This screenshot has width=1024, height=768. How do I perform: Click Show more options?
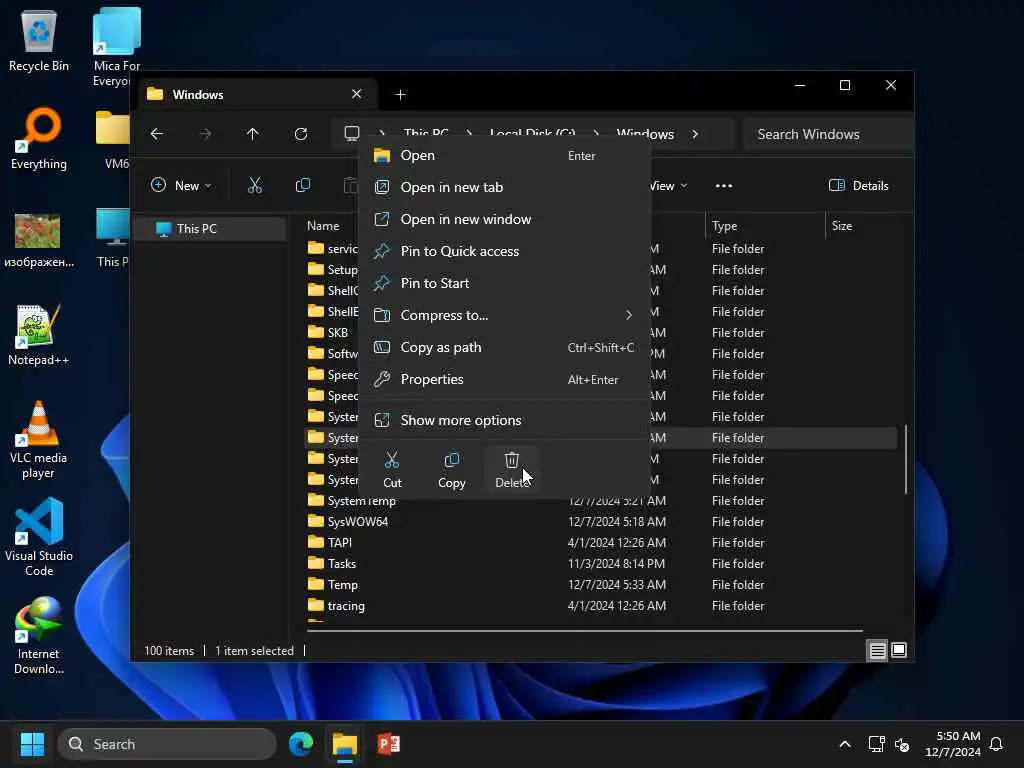[504, 421]
